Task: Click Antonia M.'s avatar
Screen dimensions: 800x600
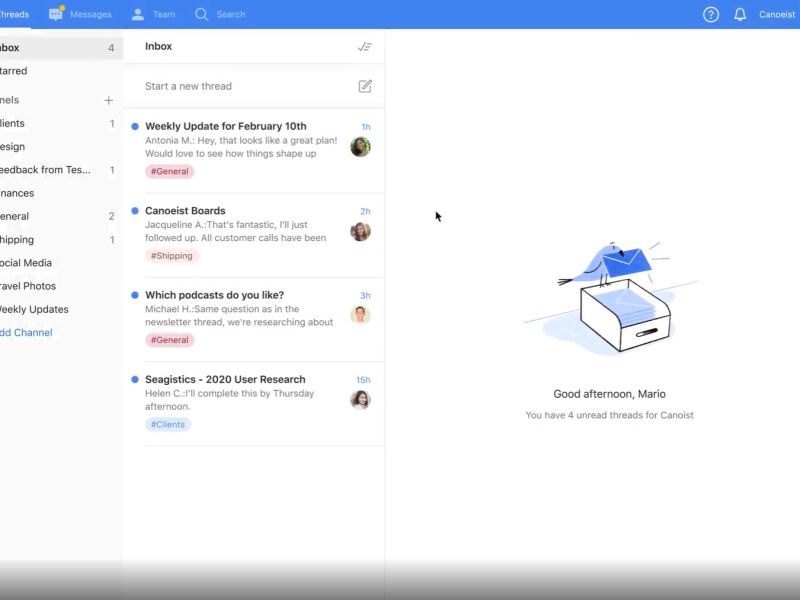Action: tap(360, 147)
